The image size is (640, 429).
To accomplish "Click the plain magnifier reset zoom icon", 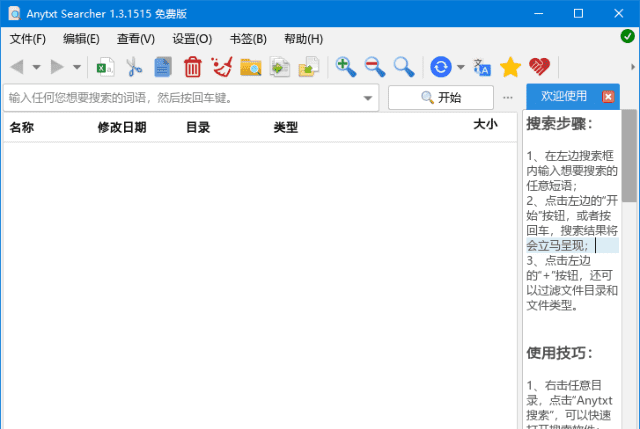I will pos(404,67).
